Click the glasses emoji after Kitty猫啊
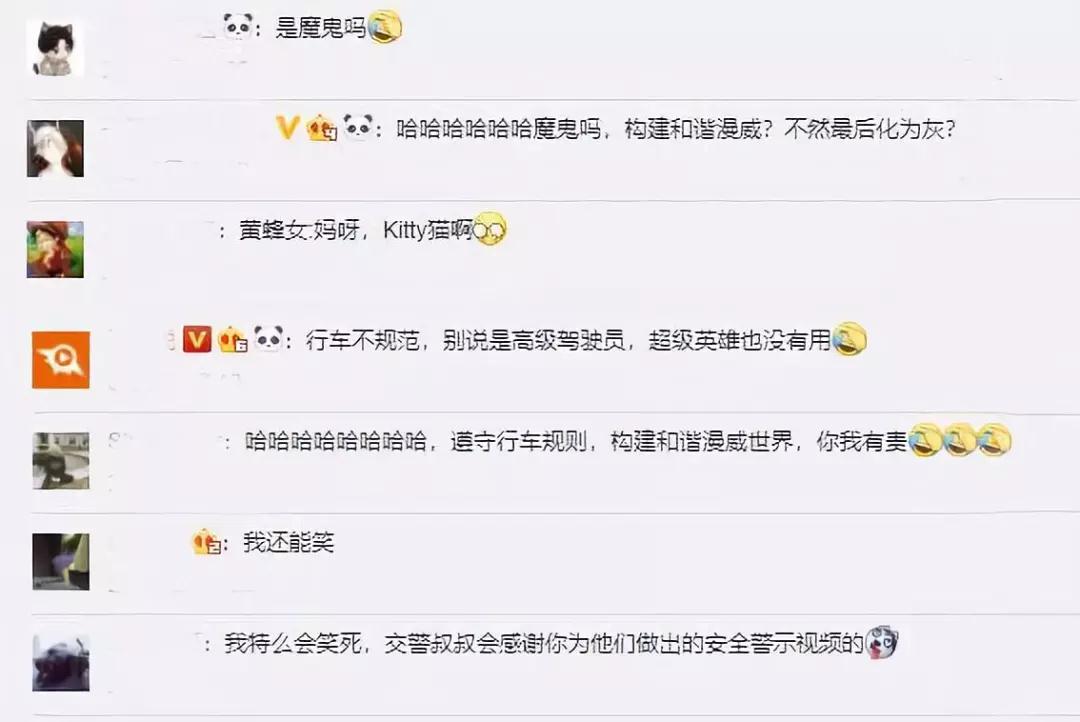The width and height of the screenshot is (1080, 722). (x=490, y=229)
